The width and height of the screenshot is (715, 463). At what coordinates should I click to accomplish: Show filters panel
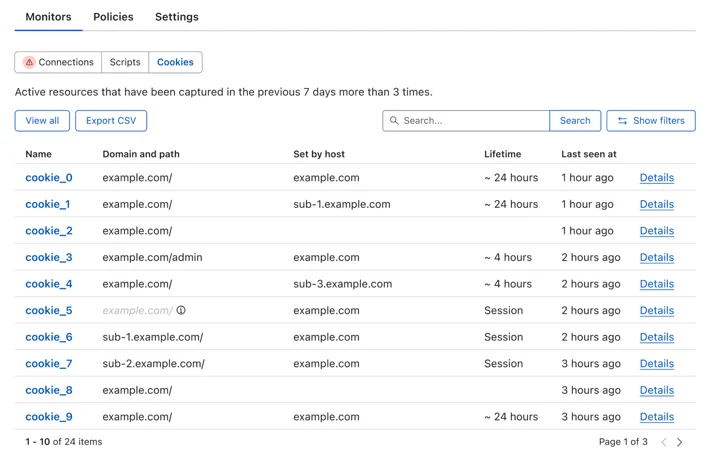651,121
